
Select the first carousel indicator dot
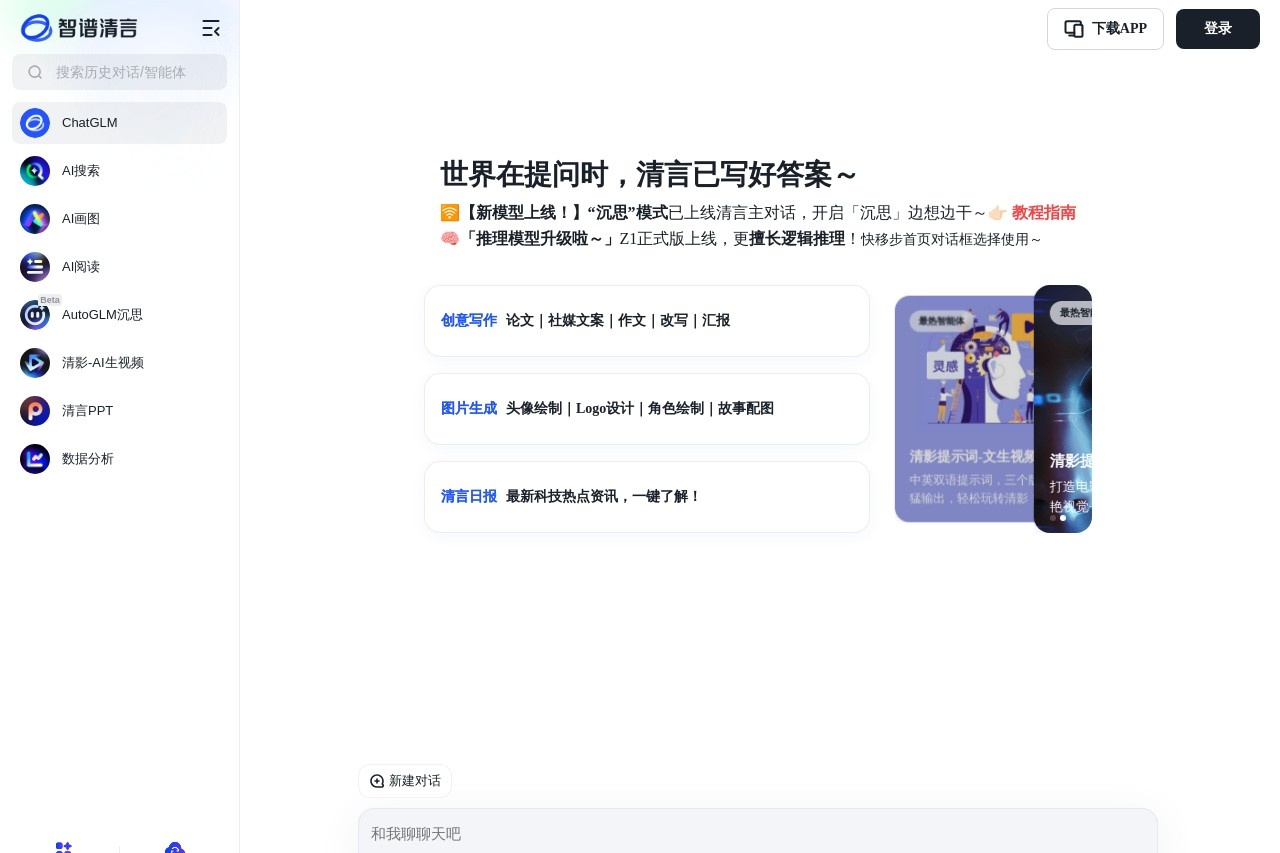[x=1053, y=518]
